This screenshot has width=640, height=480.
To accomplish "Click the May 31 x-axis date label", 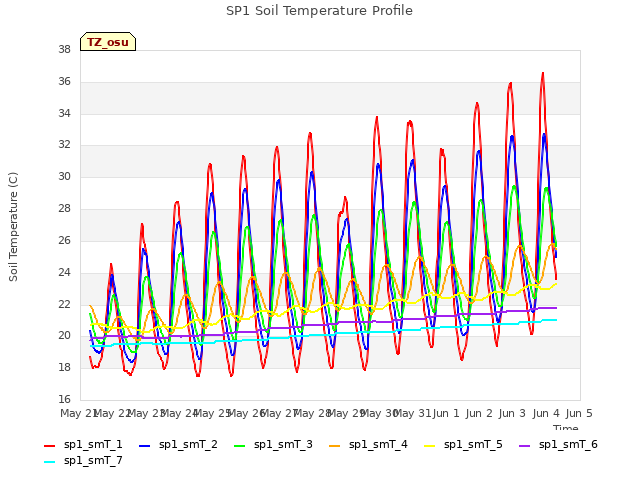I will pyautogui.click(x=412, y=413).
